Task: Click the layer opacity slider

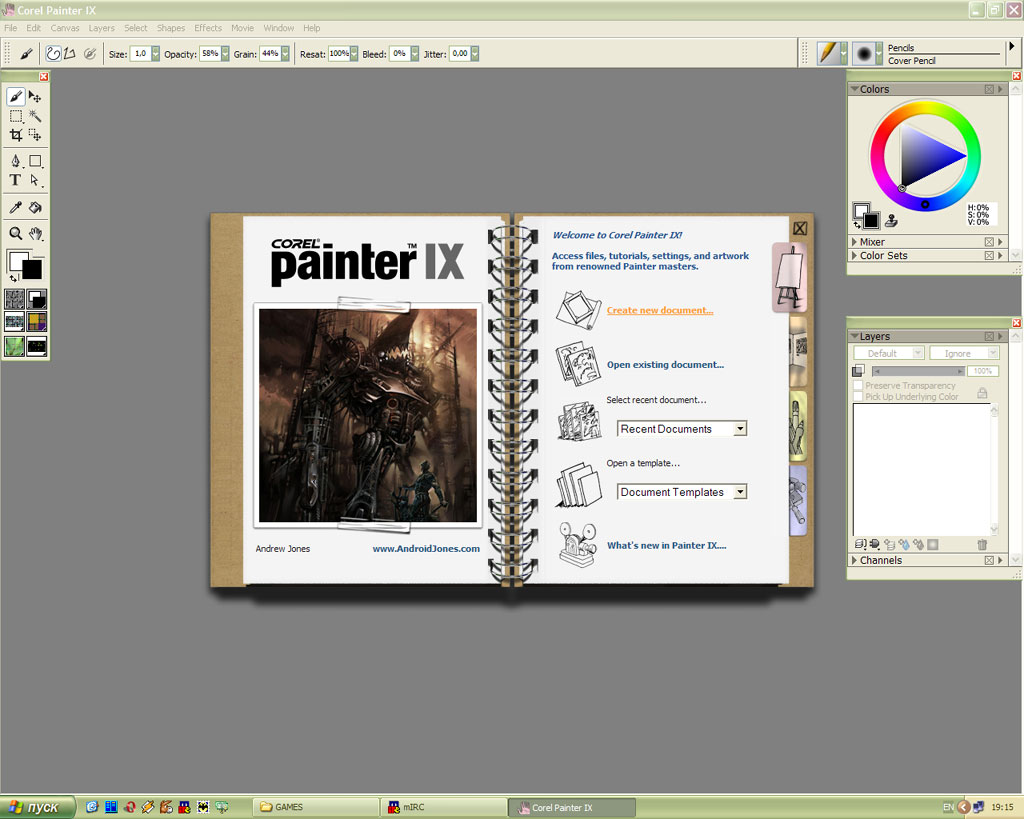Action: coord(918,371)
